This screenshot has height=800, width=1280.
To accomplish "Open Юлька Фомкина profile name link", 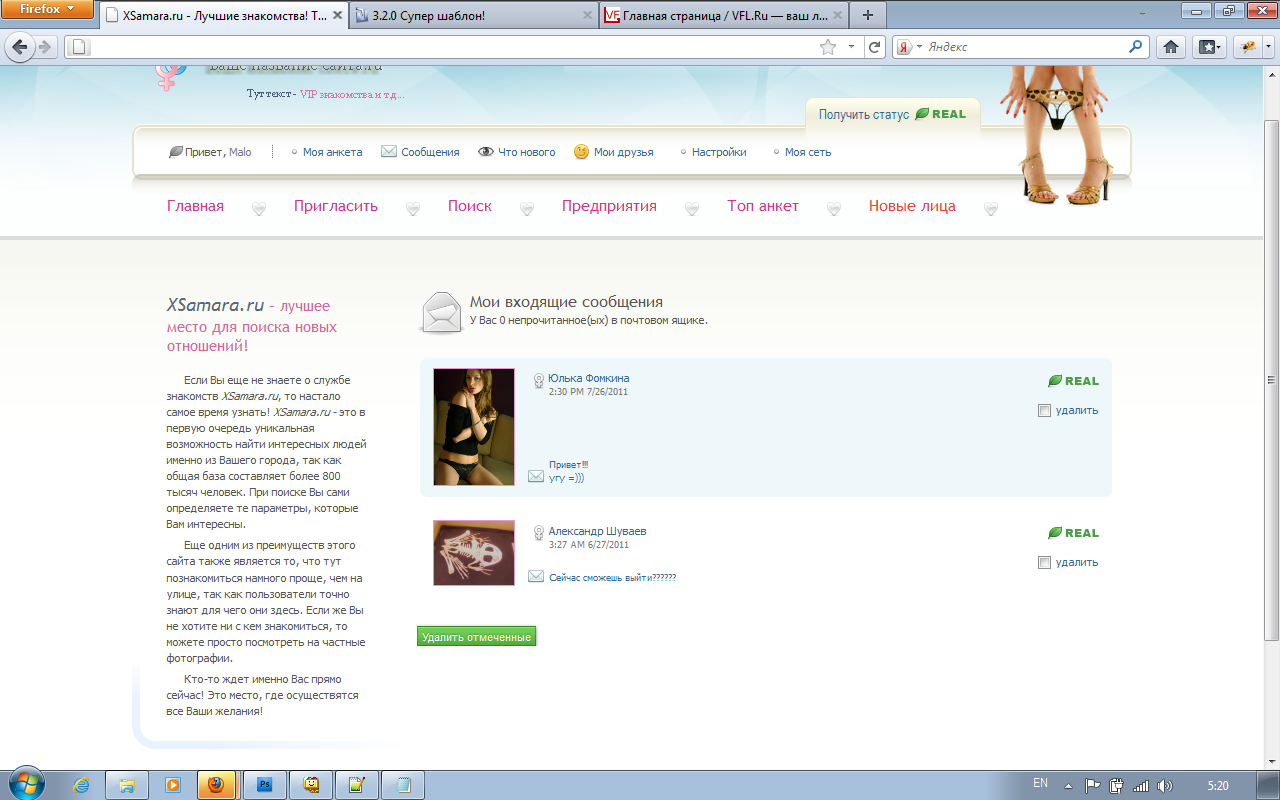I will pos(589,378).
